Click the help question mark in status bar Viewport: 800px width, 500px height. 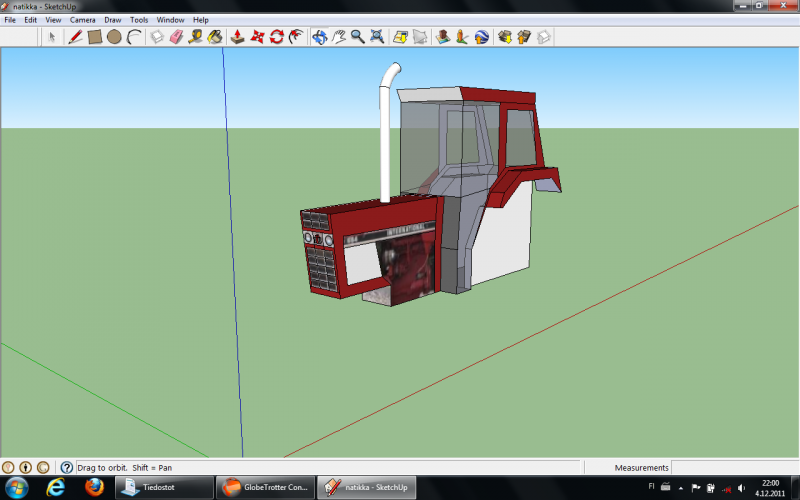(x=67, y=467)
